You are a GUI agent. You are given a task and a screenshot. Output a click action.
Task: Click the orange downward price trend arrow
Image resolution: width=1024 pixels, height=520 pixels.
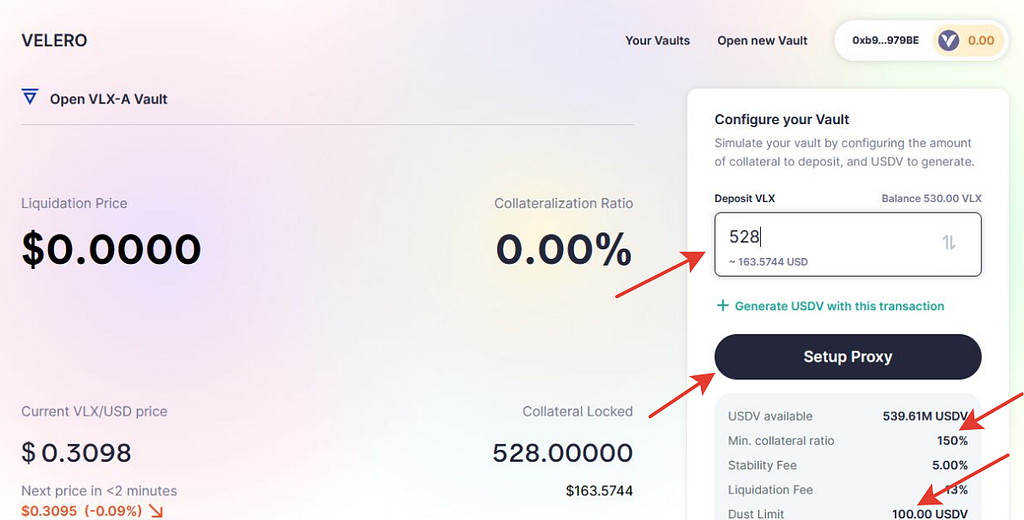[156, 511]
